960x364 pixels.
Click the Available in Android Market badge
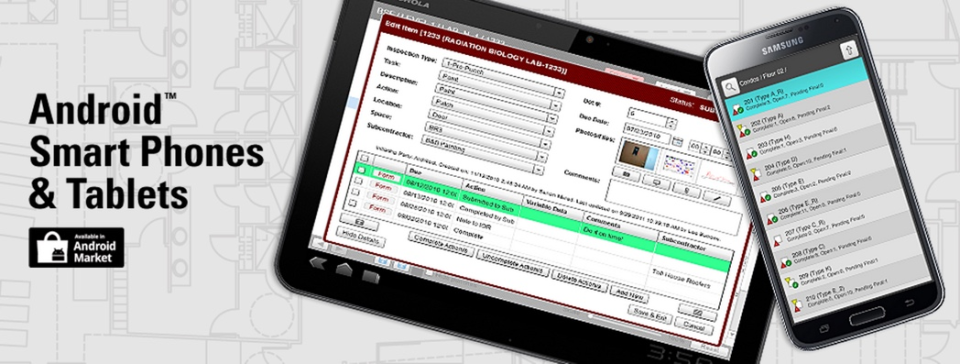[77, 248]
